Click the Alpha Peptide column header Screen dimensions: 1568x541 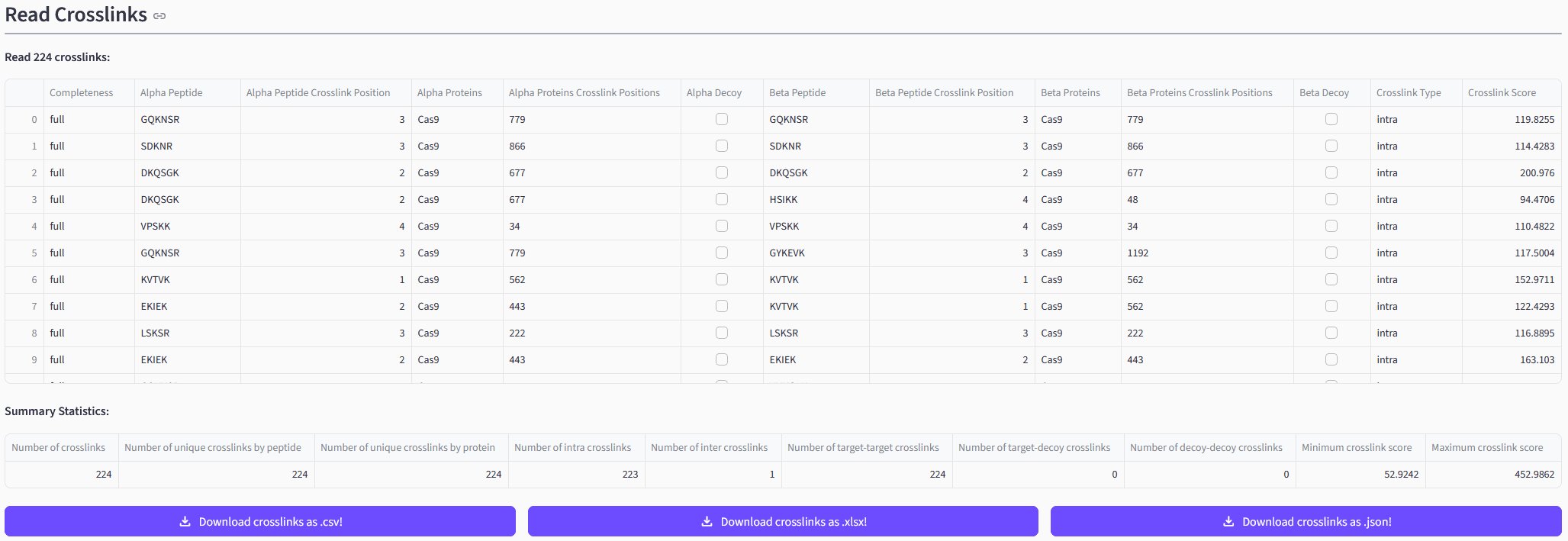pos(172,93)
